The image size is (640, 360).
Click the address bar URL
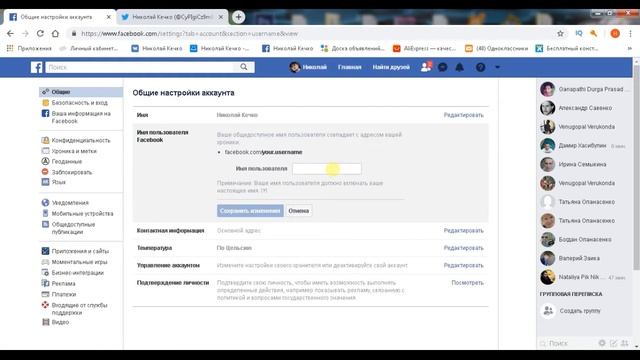(x=190, y=33)
